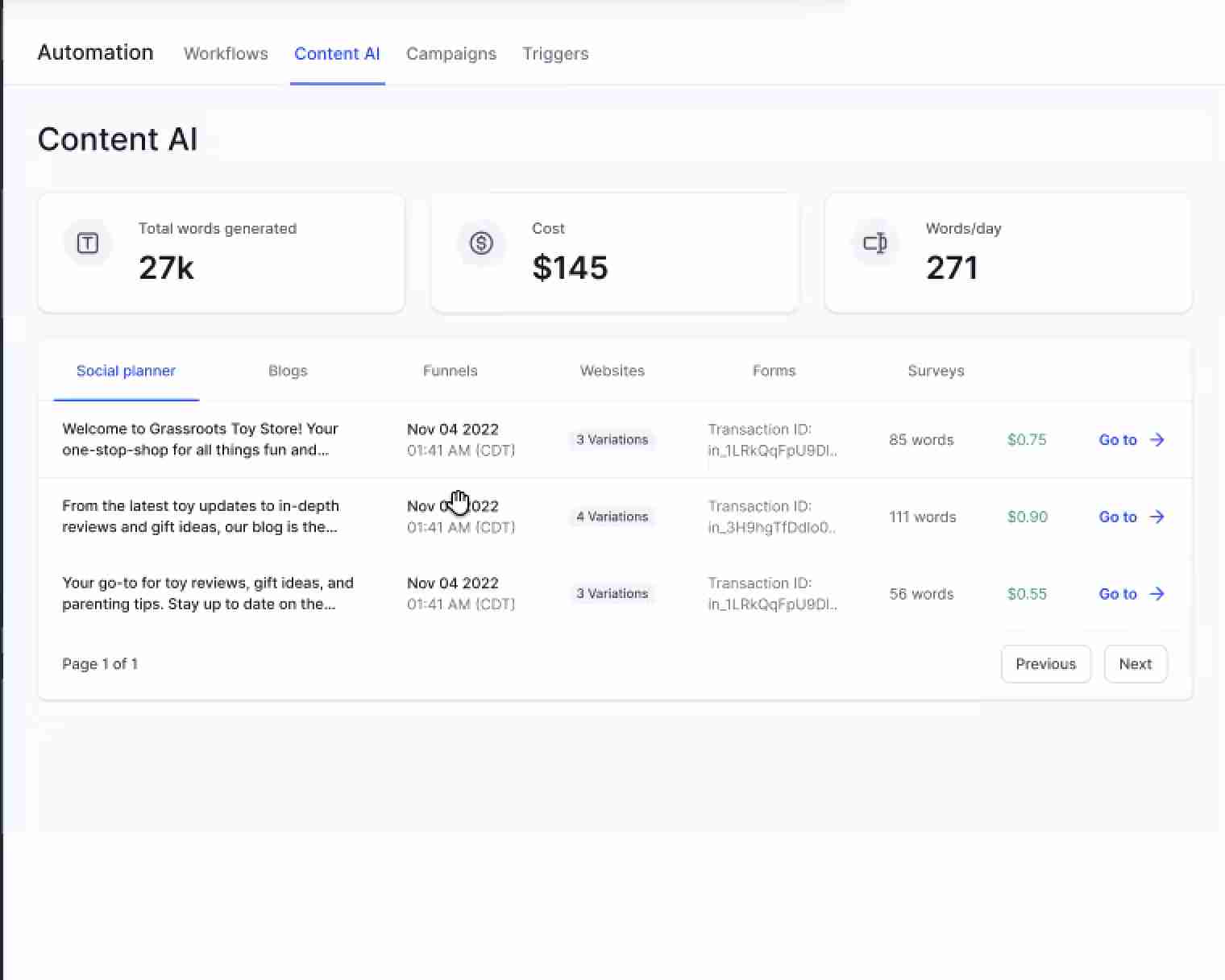Click the Automation heading

pyautogui.click(x=96, y=52)
